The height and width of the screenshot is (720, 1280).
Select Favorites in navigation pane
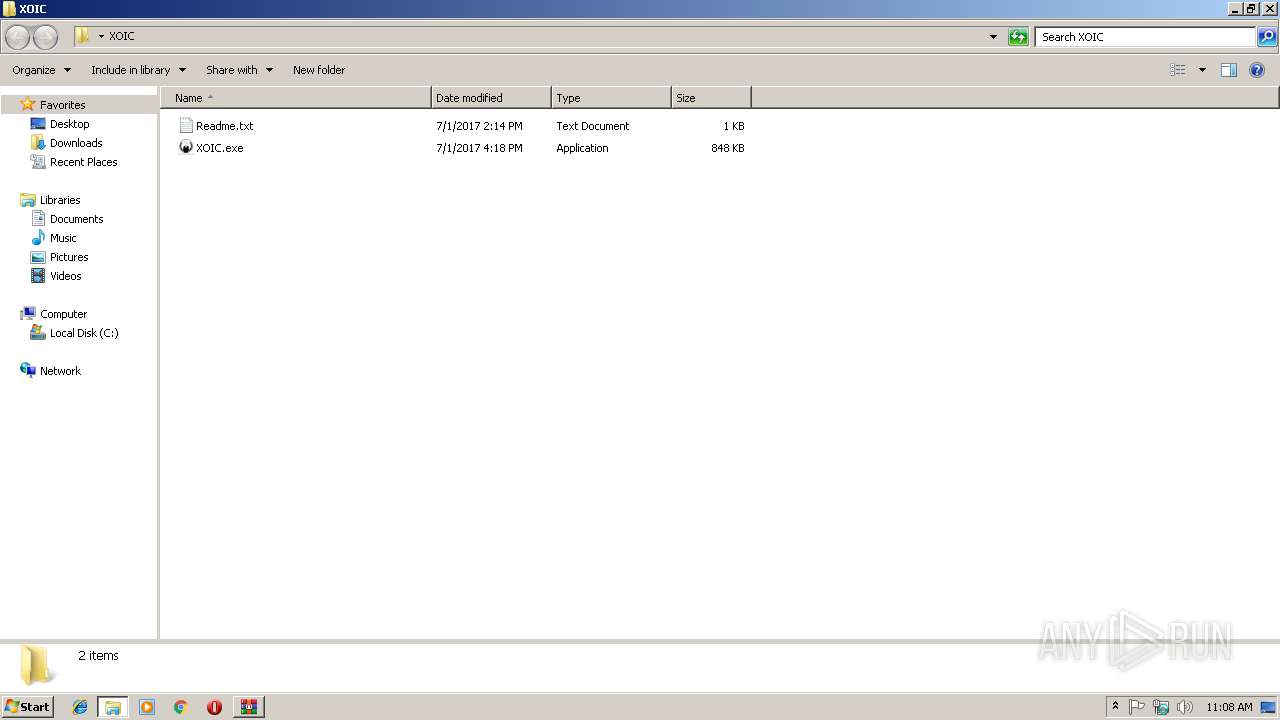[x=62, y=105]
